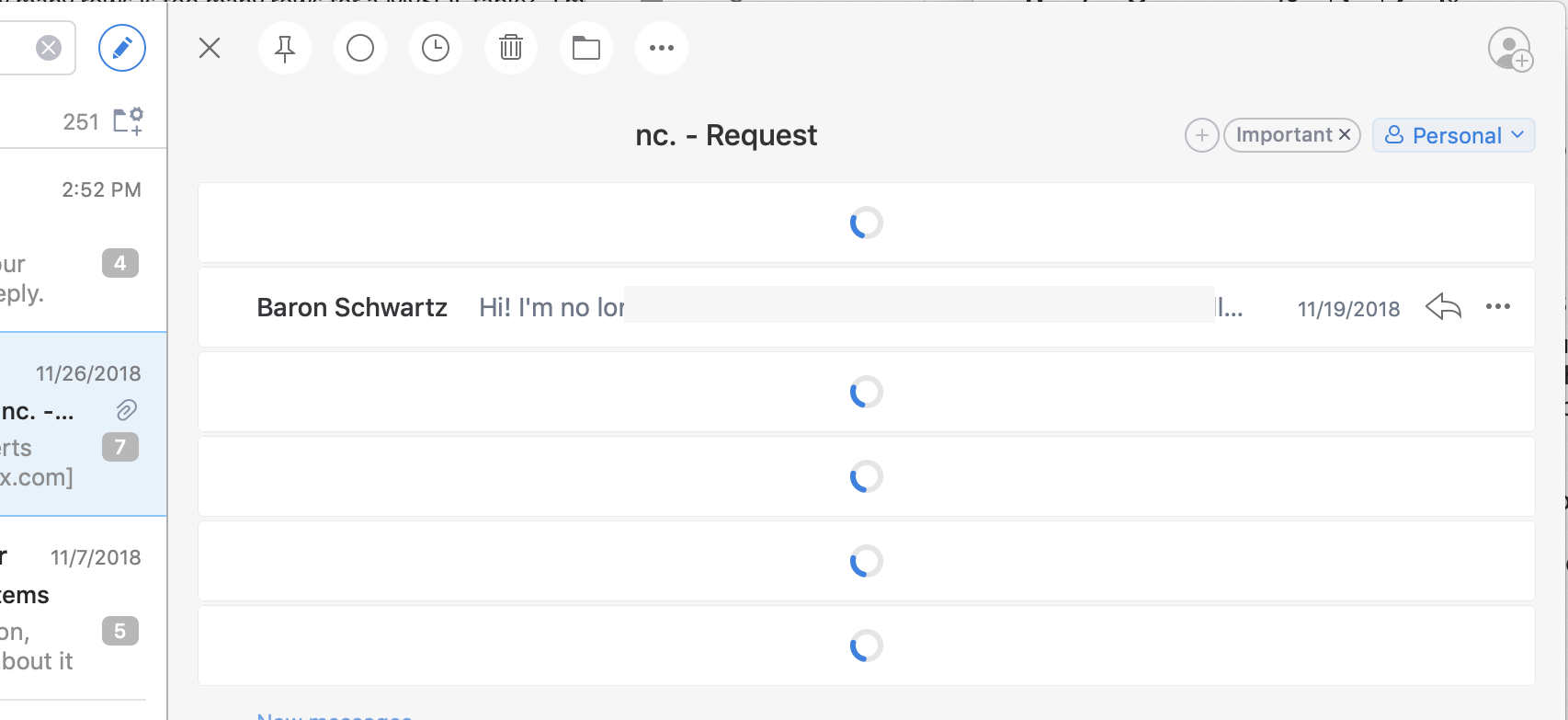
Task: Delete conversation with the trash icon
Action: (511, 48)
